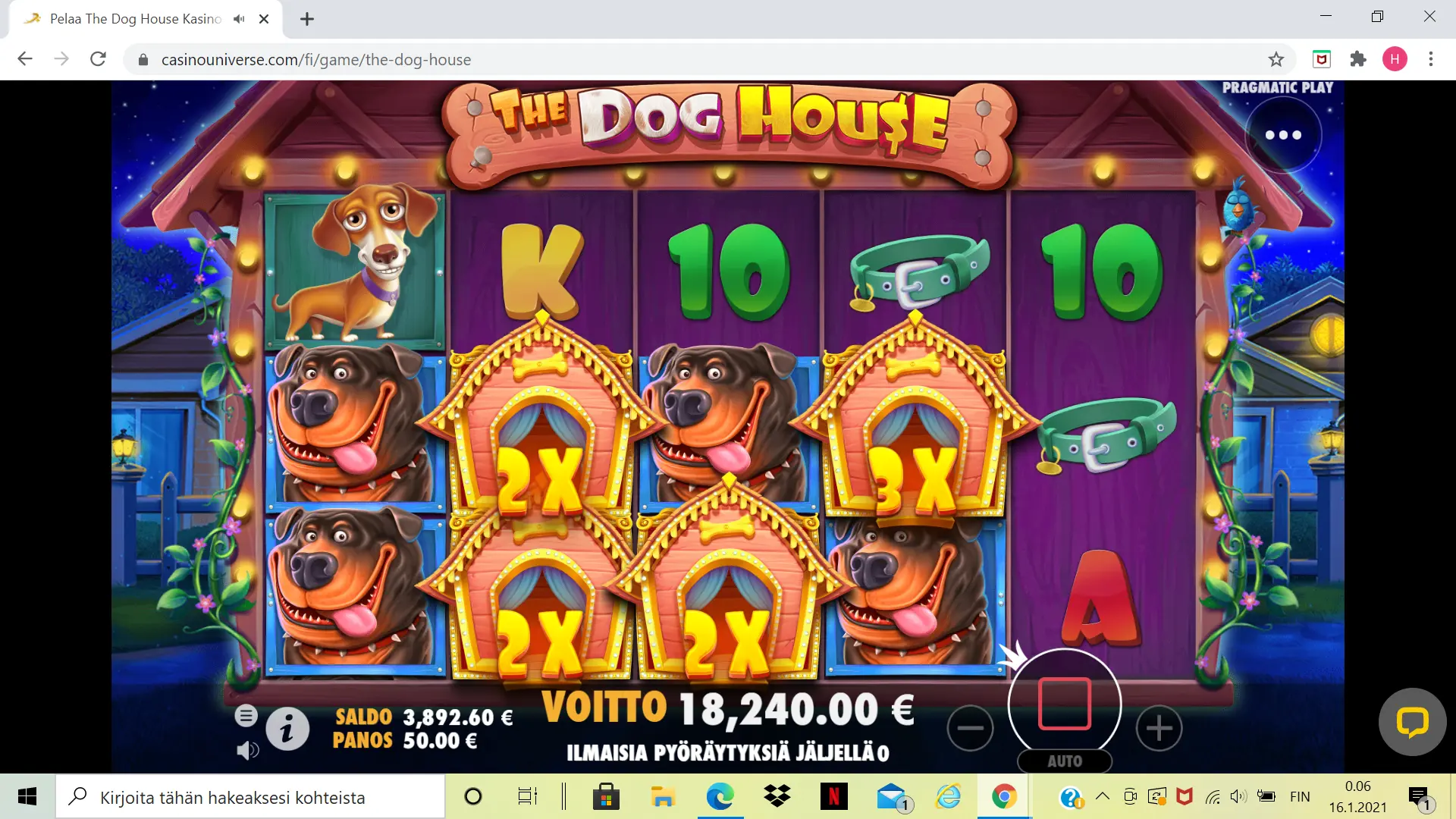Open the live chat bubble

(x=1412, y=722)
